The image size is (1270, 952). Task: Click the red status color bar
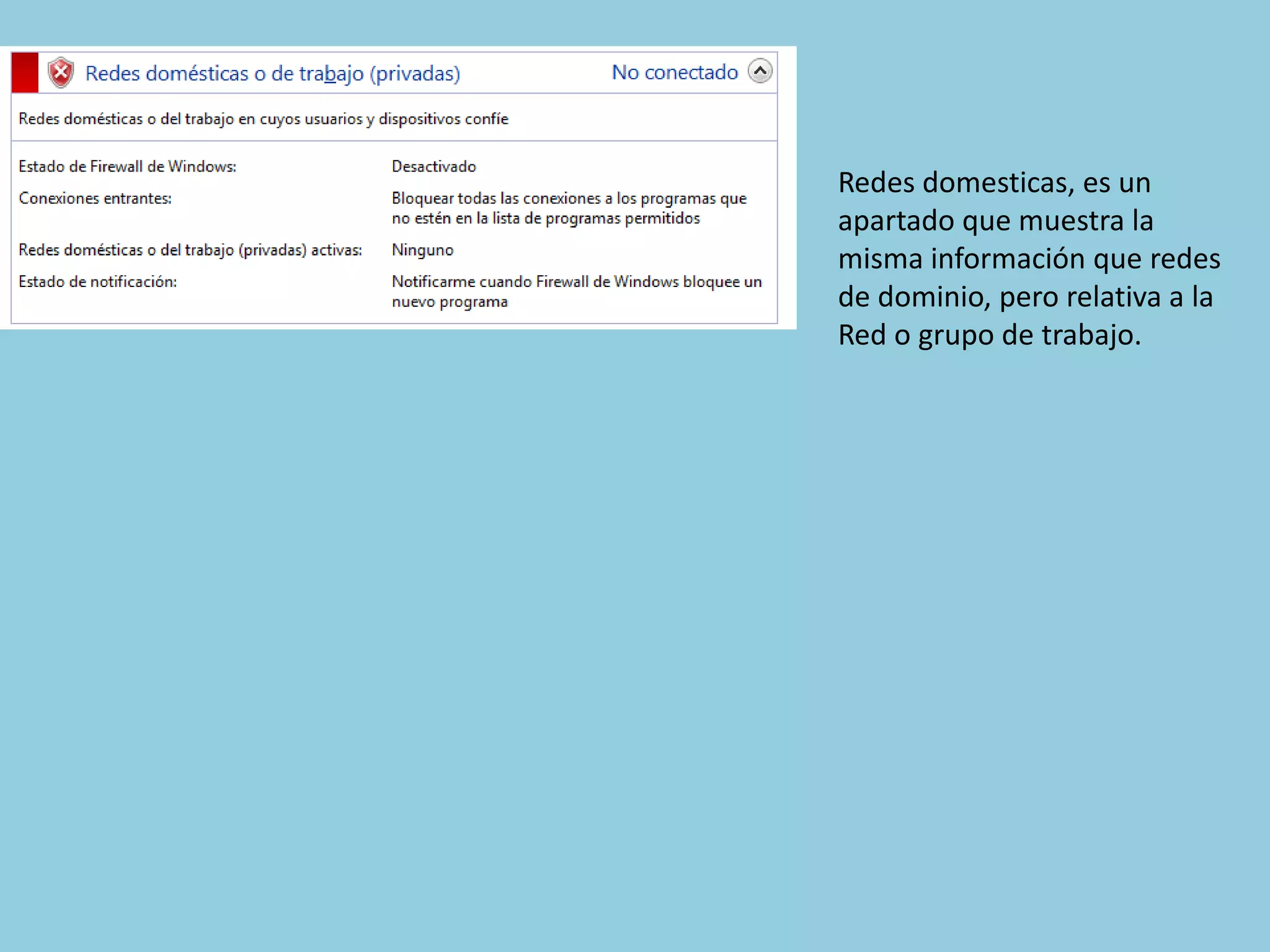click(x=25, y=73)
